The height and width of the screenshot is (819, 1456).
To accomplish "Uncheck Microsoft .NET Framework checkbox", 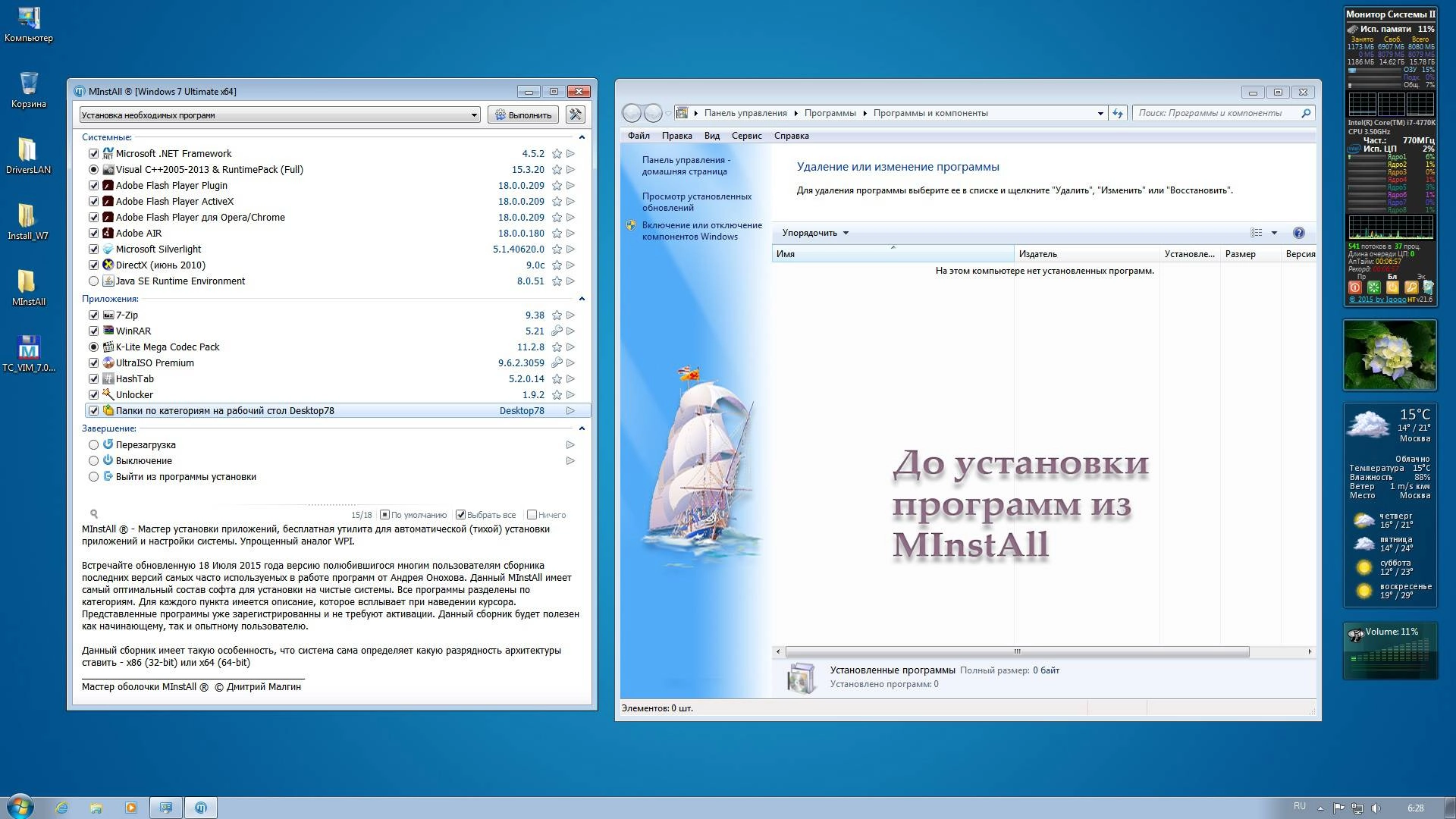I will coord(93,154).
